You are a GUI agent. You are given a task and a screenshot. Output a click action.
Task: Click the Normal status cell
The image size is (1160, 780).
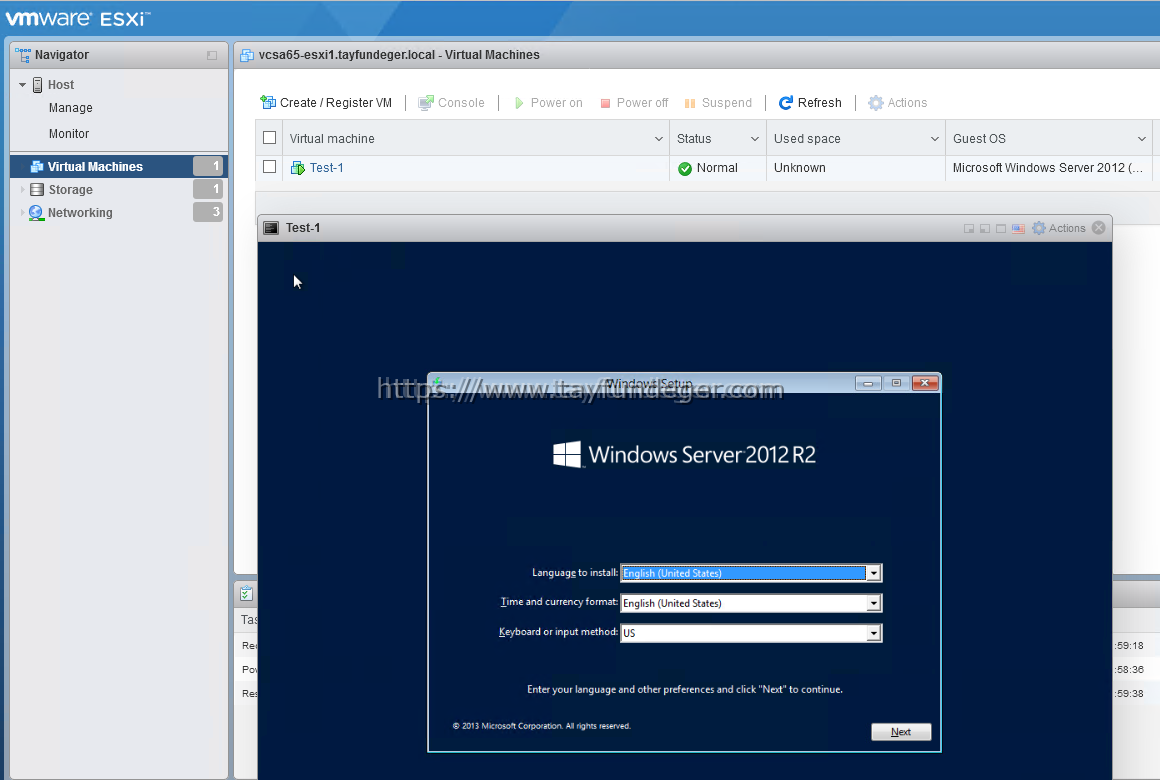[717, 168]
